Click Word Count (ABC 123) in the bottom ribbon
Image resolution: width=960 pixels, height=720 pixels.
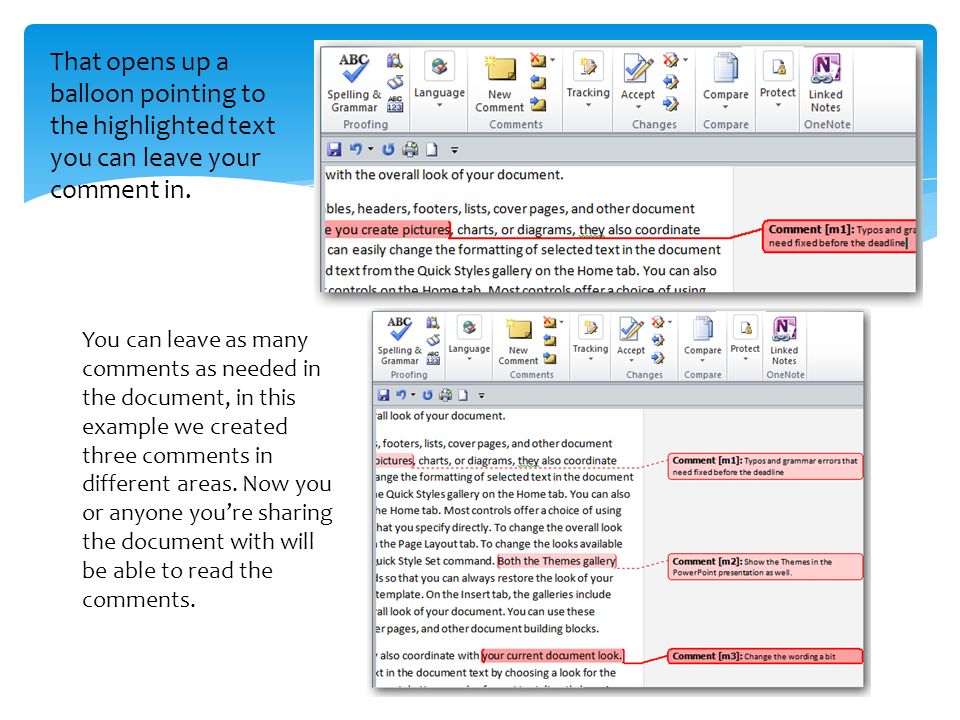pyautogui.click(x=433, y=358)
